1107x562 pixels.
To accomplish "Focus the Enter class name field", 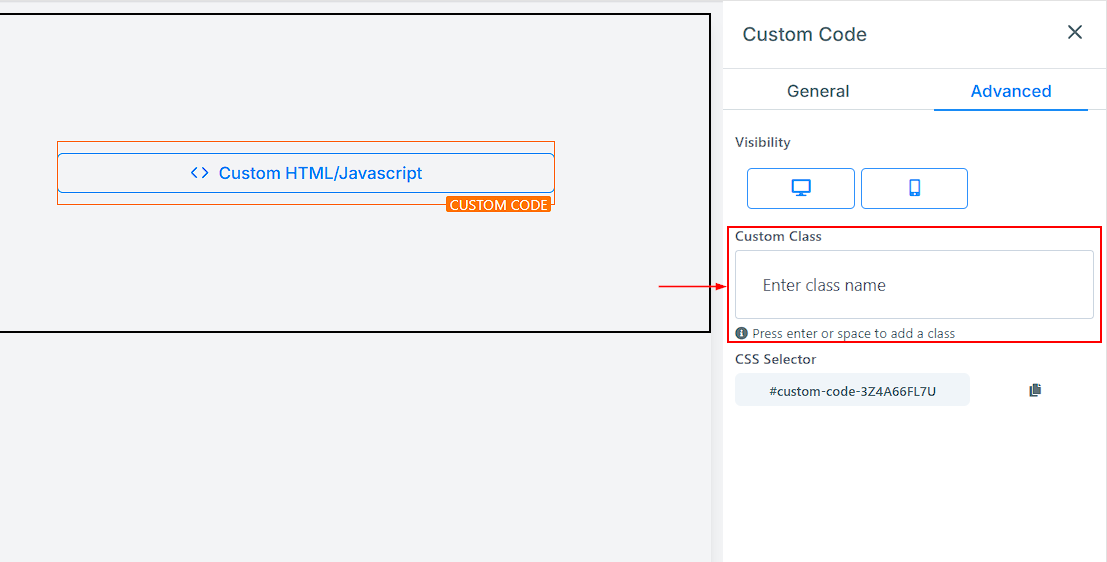I will pos(914,285).
